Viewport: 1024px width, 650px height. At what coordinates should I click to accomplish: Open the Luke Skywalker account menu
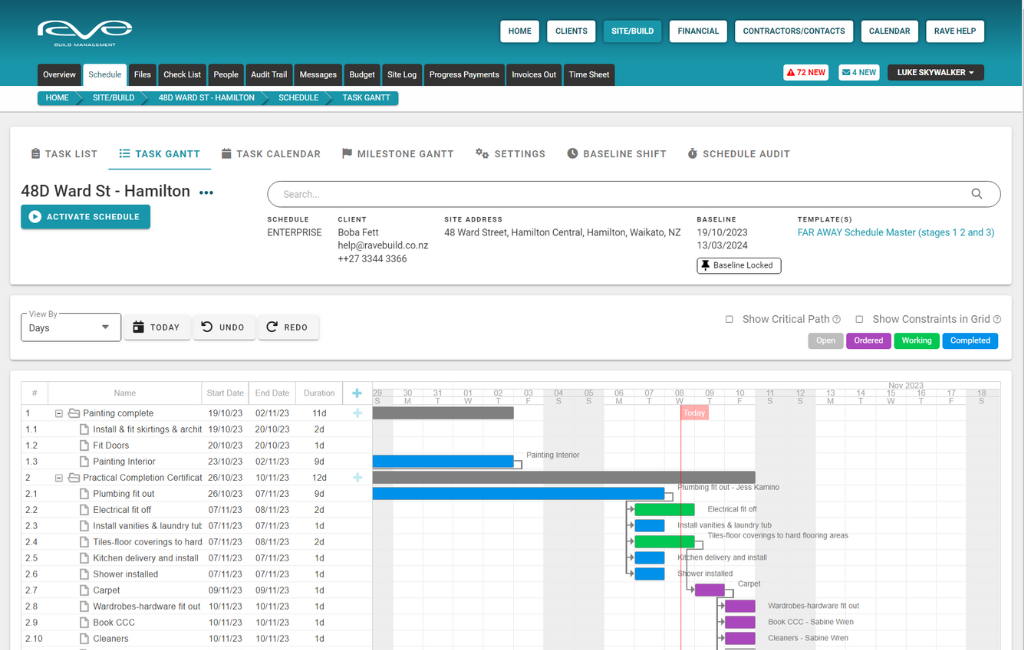coord(935,72)
